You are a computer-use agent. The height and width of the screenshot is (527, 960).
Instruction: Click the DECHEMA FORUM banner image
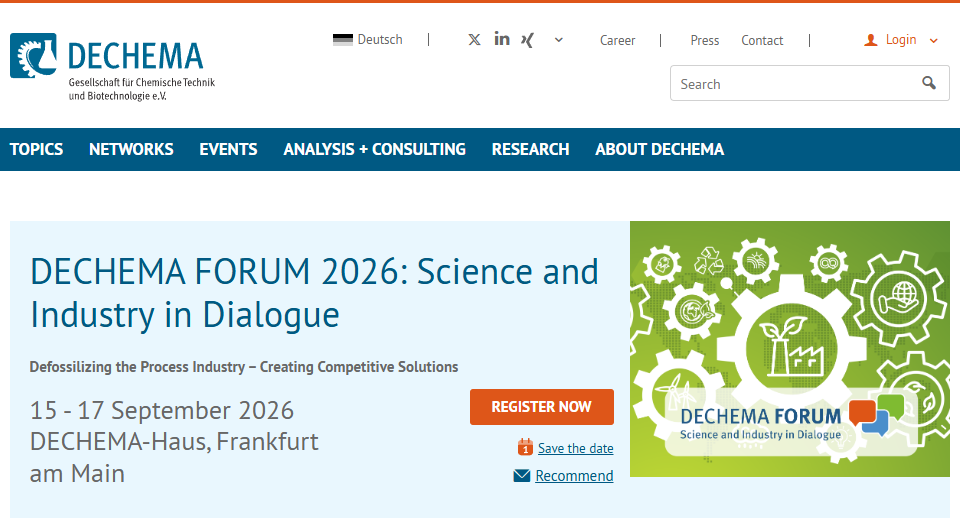tap(790, 349)
